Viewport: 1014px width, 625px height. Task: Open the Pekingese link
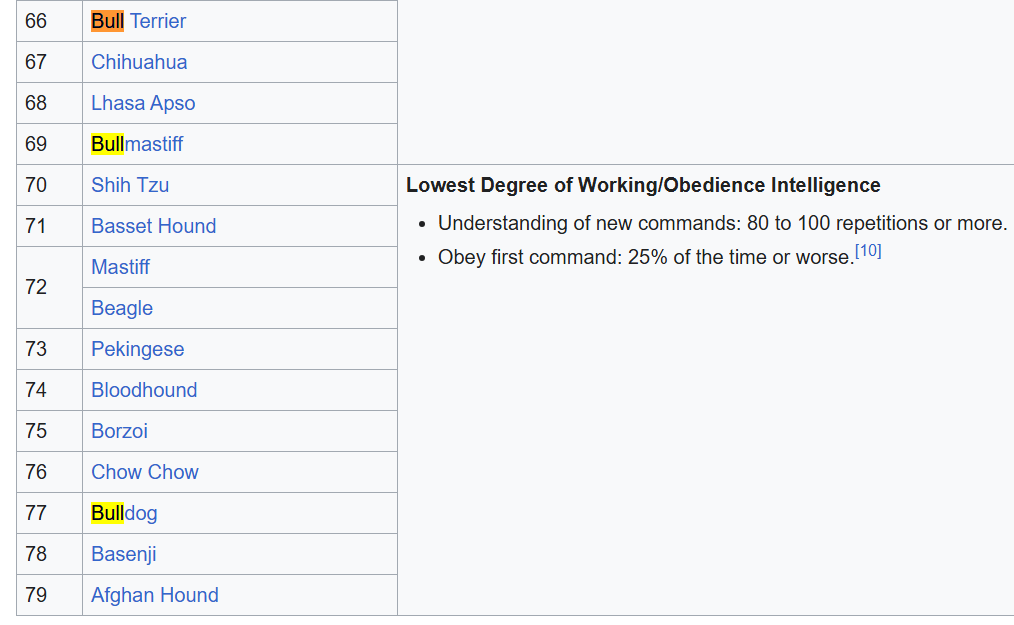[x=137, y=349]
